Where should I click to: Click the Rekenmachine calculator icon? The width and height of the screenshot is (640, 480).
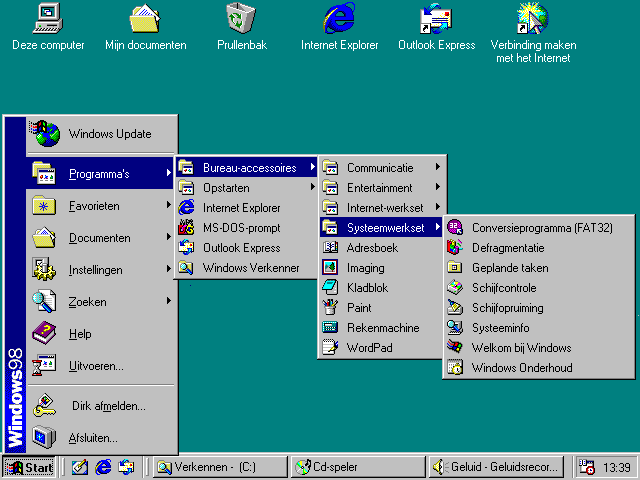330,327
